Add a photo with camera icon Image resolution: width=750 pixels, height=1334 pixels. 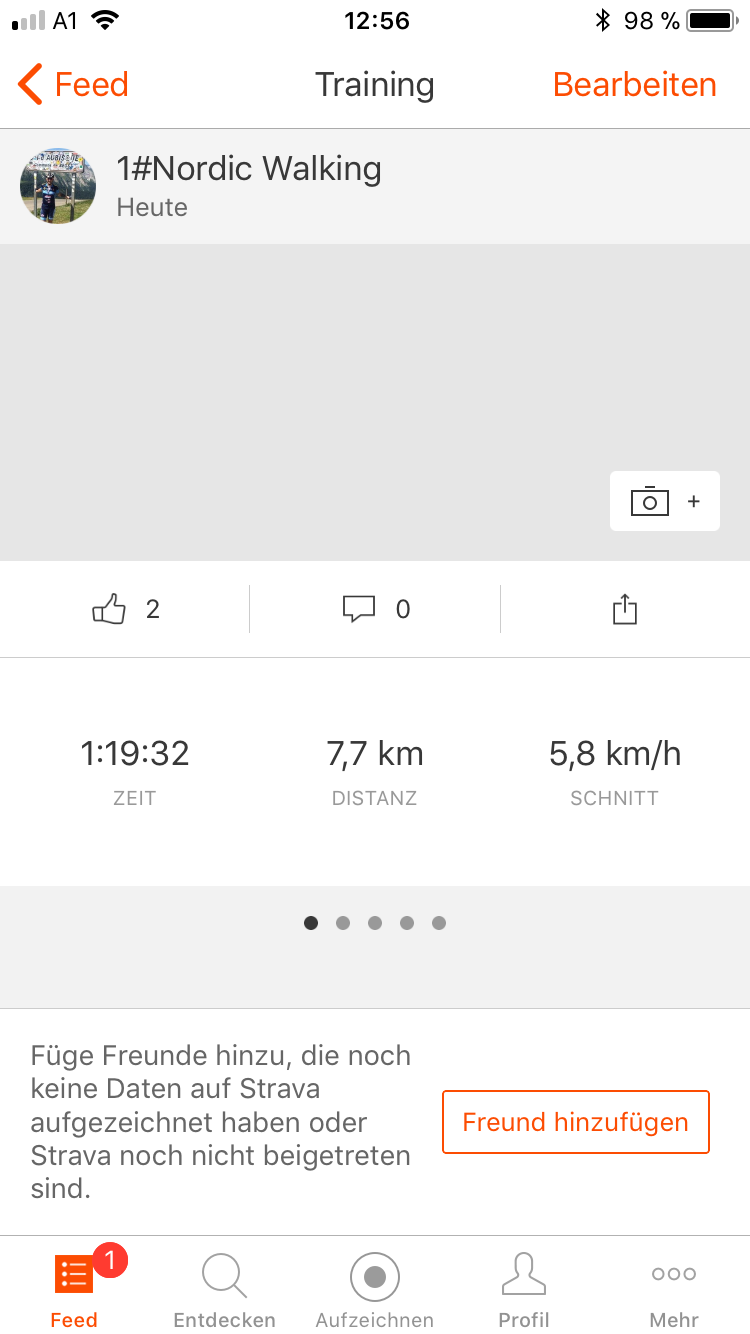pos(664,501)
